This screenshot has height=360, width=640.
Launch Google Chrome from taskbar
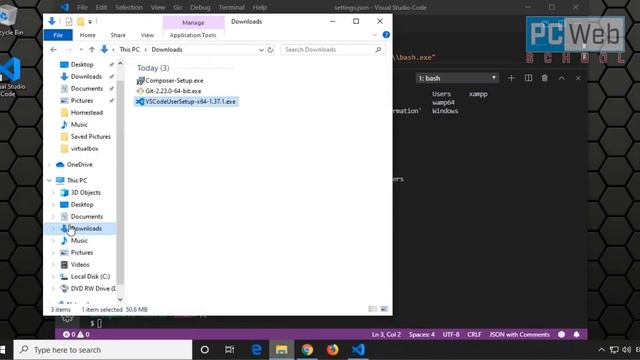coord(307,350)
